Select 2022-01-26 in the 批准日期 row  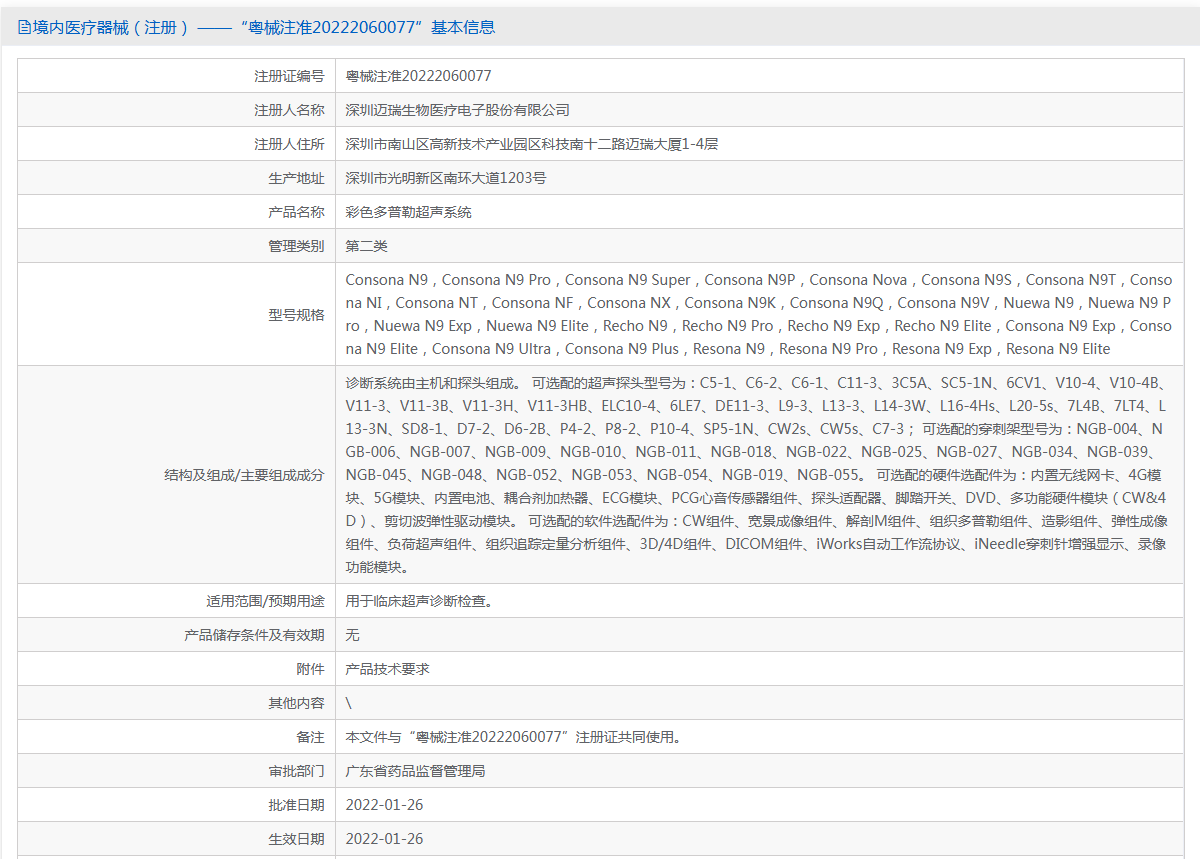[x=384, y=805]
